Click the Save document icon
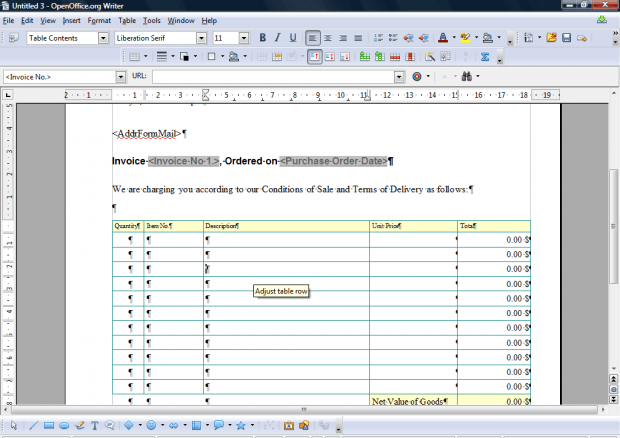The height and width of the screenshot is (438, 620). click(567, 38)
